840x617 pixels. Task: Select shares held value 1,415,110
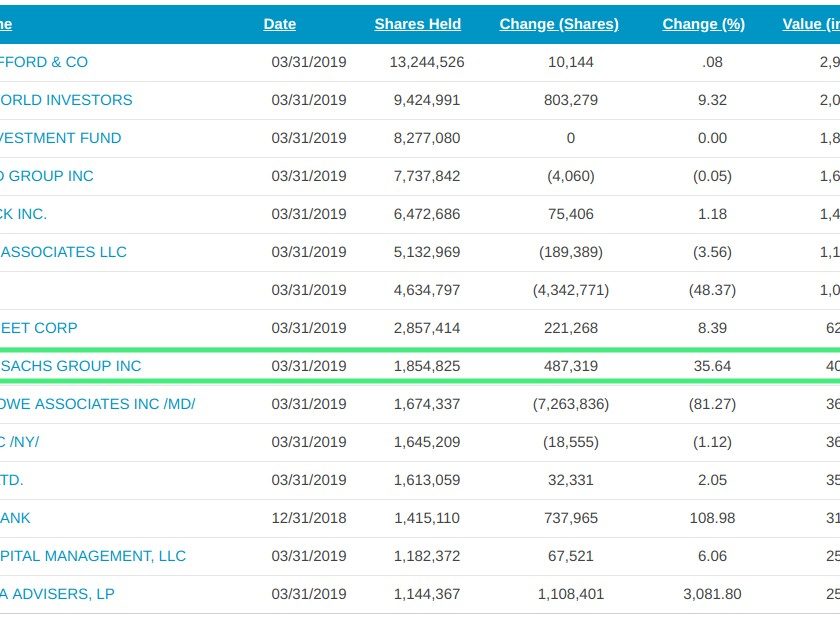pos(427,518)
